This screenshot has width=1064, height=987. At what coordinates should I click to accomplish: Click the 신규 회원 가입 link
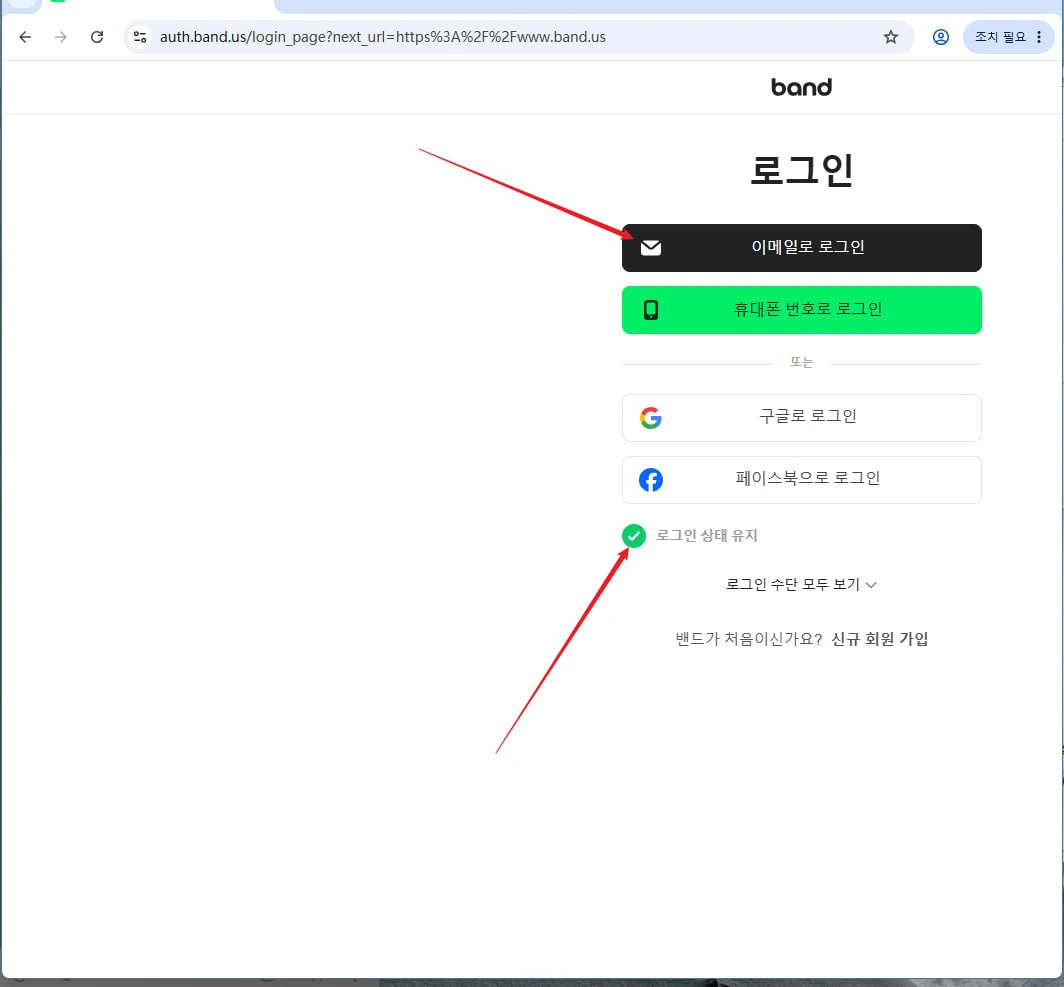click(x=879, y=639)
